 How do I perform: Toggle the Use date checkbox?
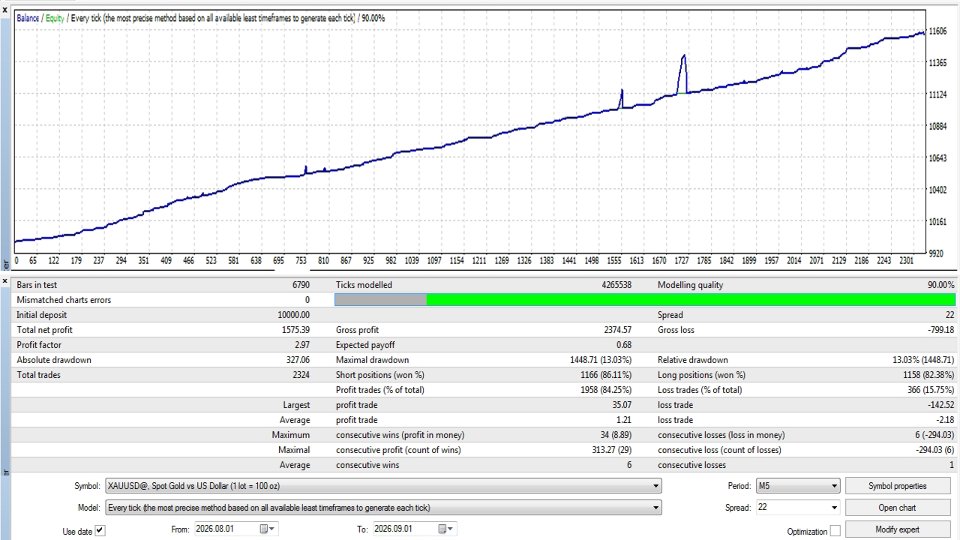click(x=100, y=531)
